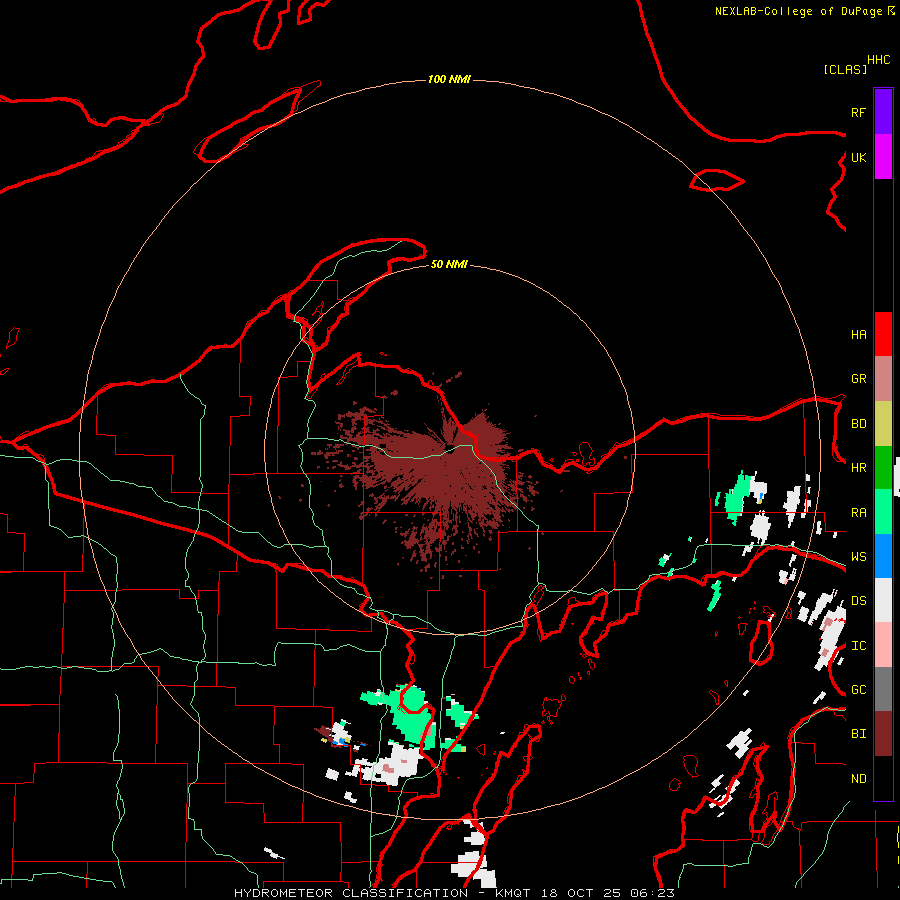The width and height of the screenshot is (900, 900).
Task: Click the 'RF' legend label
Action: pyautogui.click(x=858, y=112)
